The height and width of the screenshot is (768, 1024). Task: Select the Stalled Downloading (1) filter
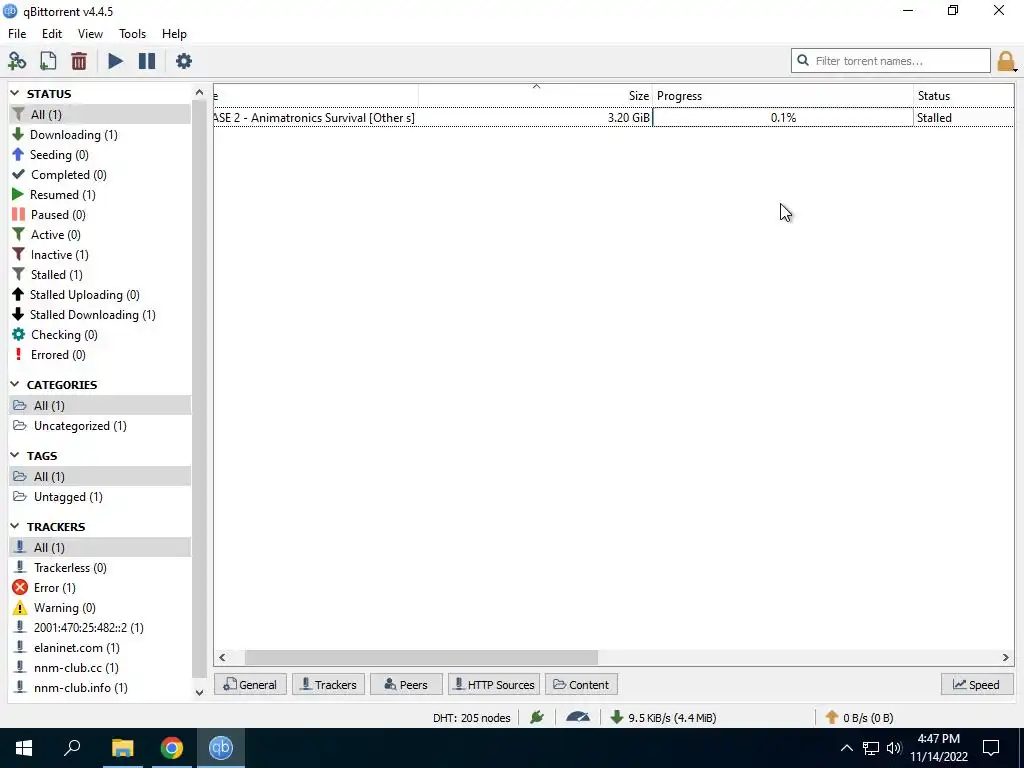(100, 315)
